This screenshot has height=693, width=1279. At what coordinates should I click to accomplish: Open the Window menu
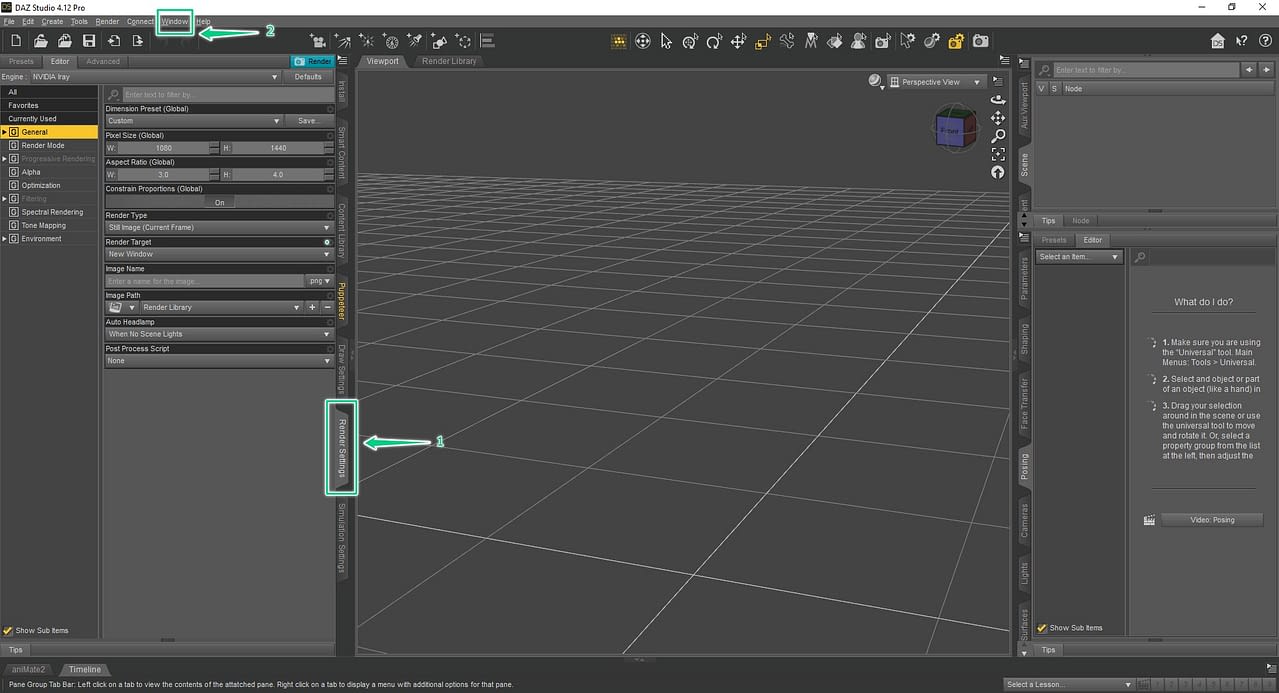point(174,21)
